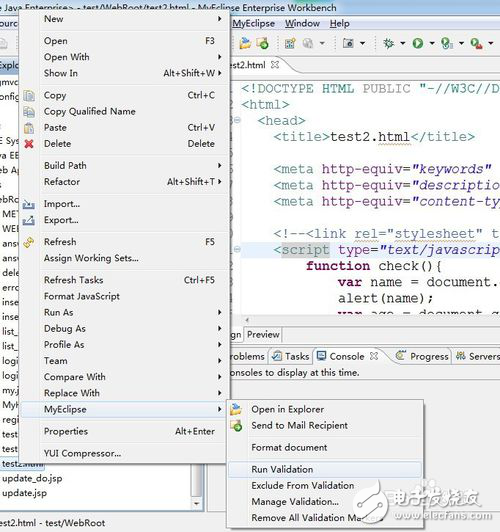Click the Open in Explorer folder toolbar icon
The height and width of the screenshot is (532, 500).
point(245,43)
